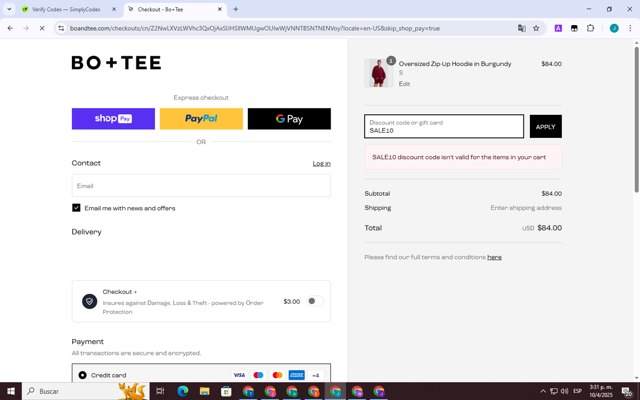Open the terms and conditions here link
This screenshot has height=400, width=640.
point(494,257)
